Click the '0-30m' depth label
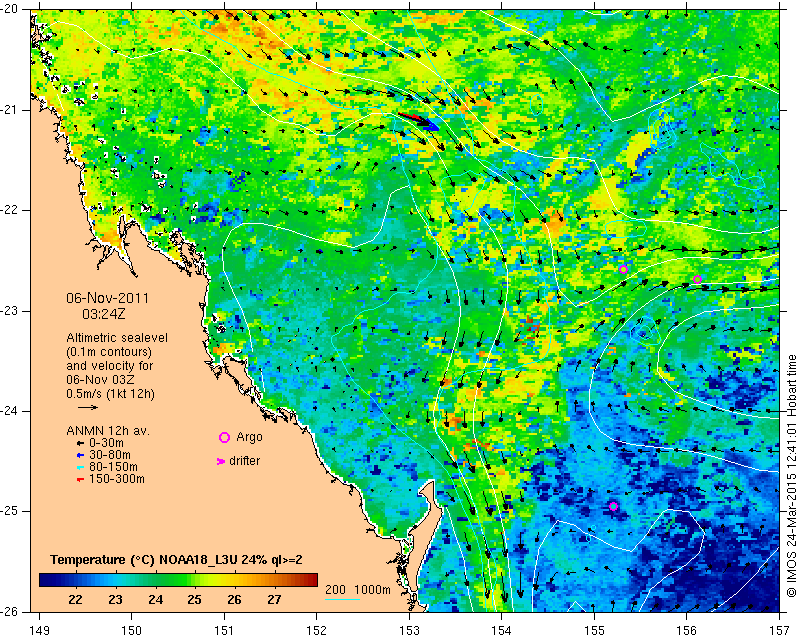800x640 pixels. pyautogui.click(x=106, y=443)
